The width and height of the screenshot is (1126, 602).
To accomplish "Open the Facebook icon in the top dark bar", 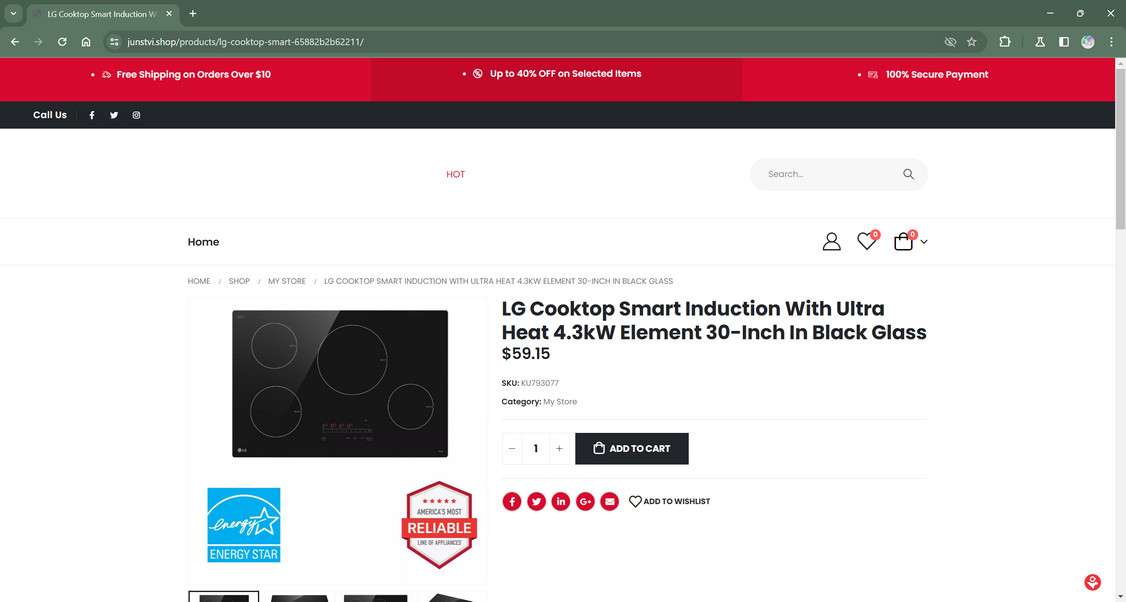I will click(92, 115).
